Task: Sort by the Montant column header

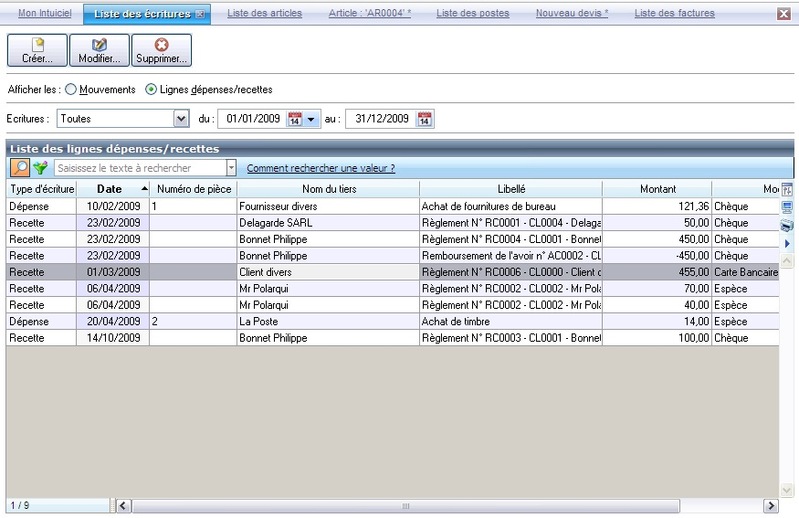Action: point(657,189)
